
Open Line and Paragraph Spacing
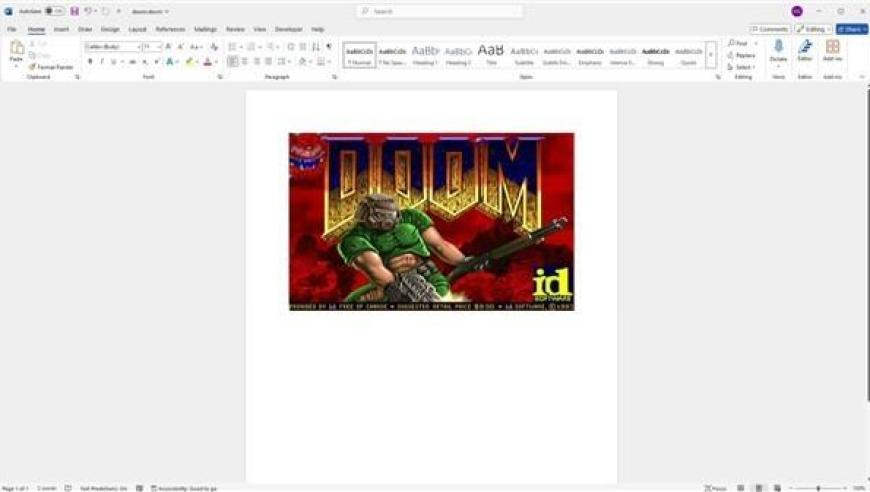pyautogui.click(x=284, y=62)
